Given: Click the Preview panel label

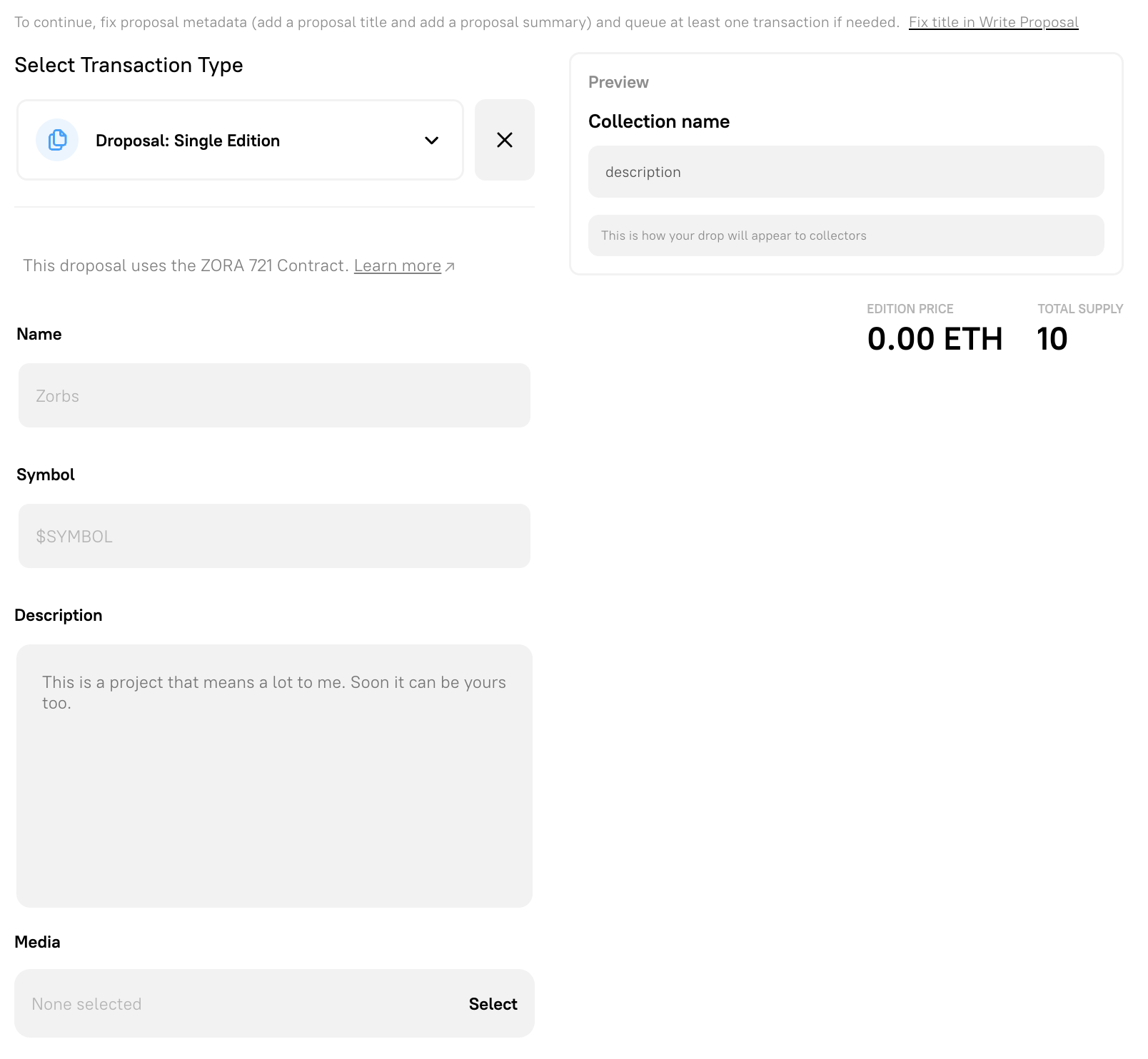Looking at the screenshot, I should 618,81.
